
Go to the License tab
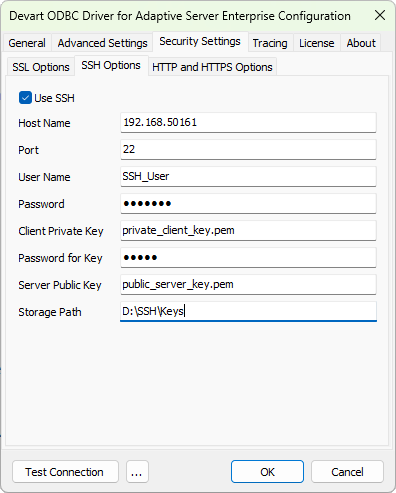317,43
